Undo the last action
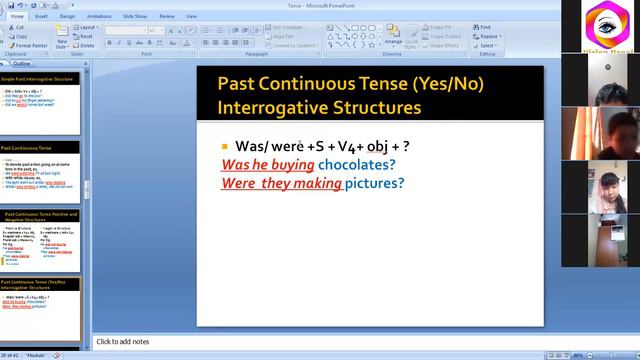This screenshot has width=640, height=360. coord(20,5)
